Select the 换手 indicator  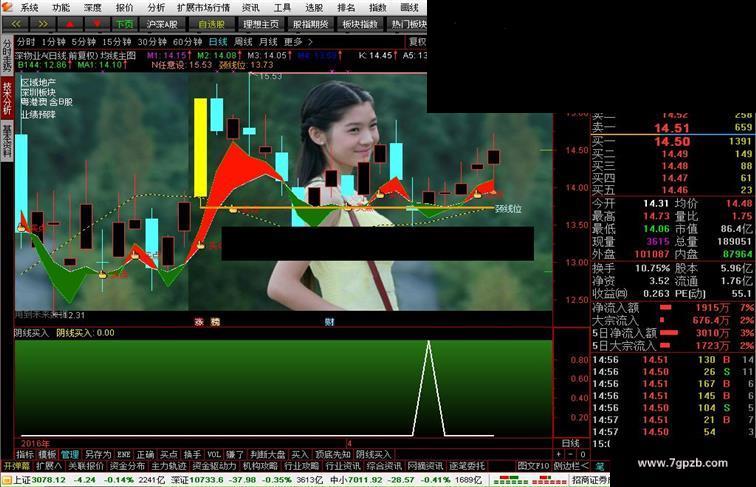pos(192,454)
